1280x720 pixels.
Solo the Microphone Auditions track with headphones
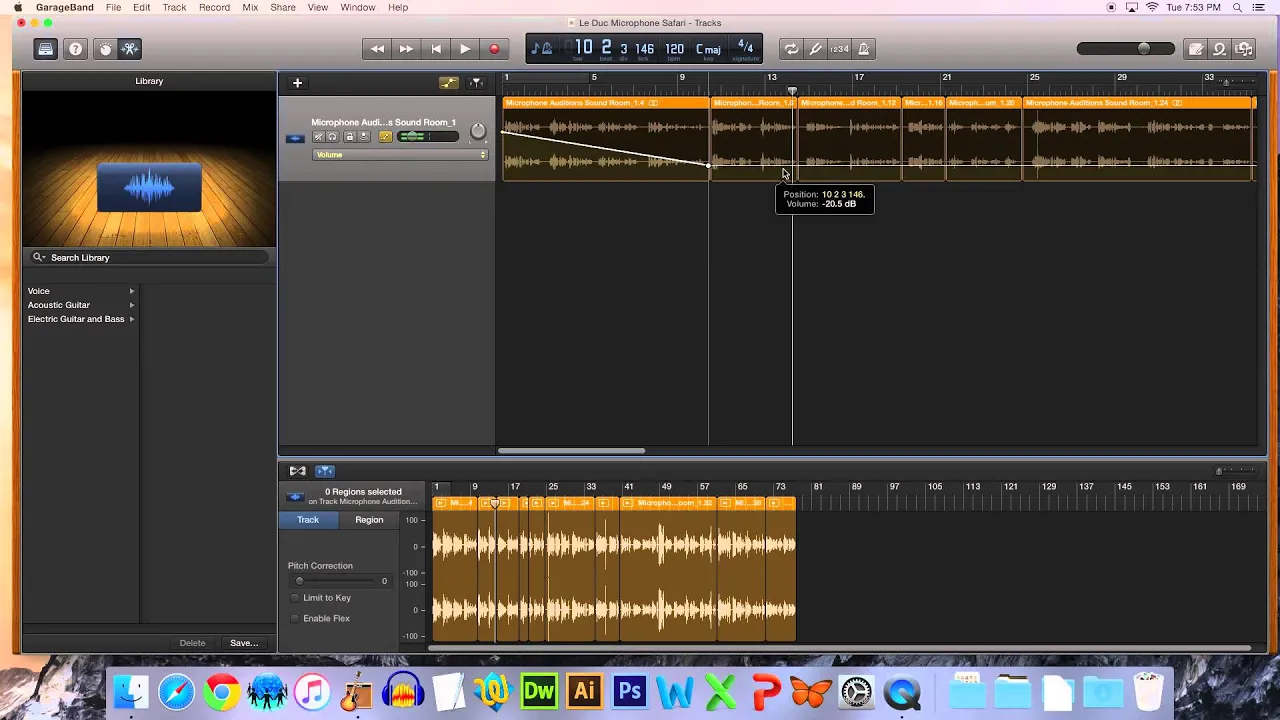pyautogui.click(x=333, y=137)
